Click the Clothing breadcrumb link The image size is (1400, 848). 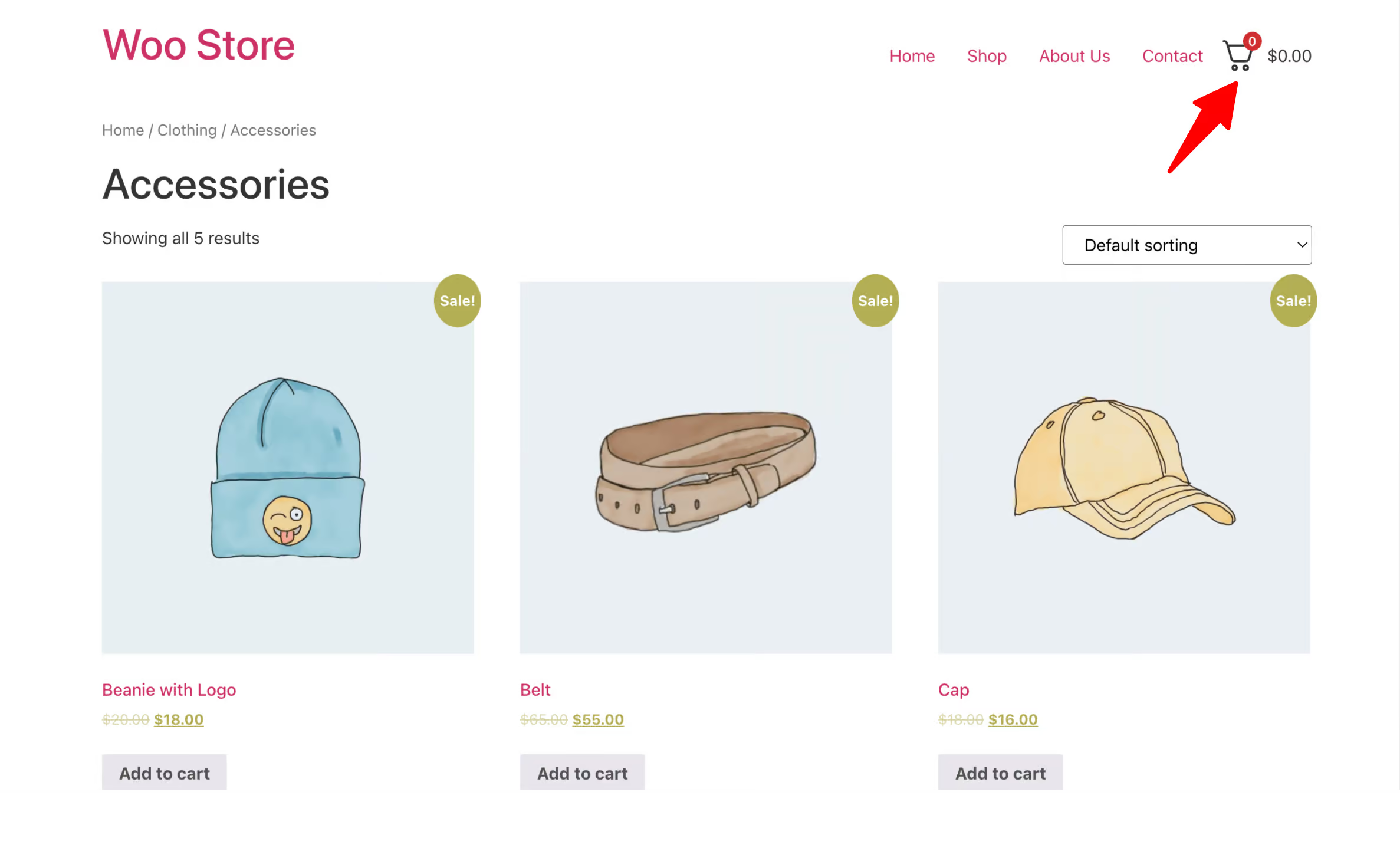coord(186,130)
